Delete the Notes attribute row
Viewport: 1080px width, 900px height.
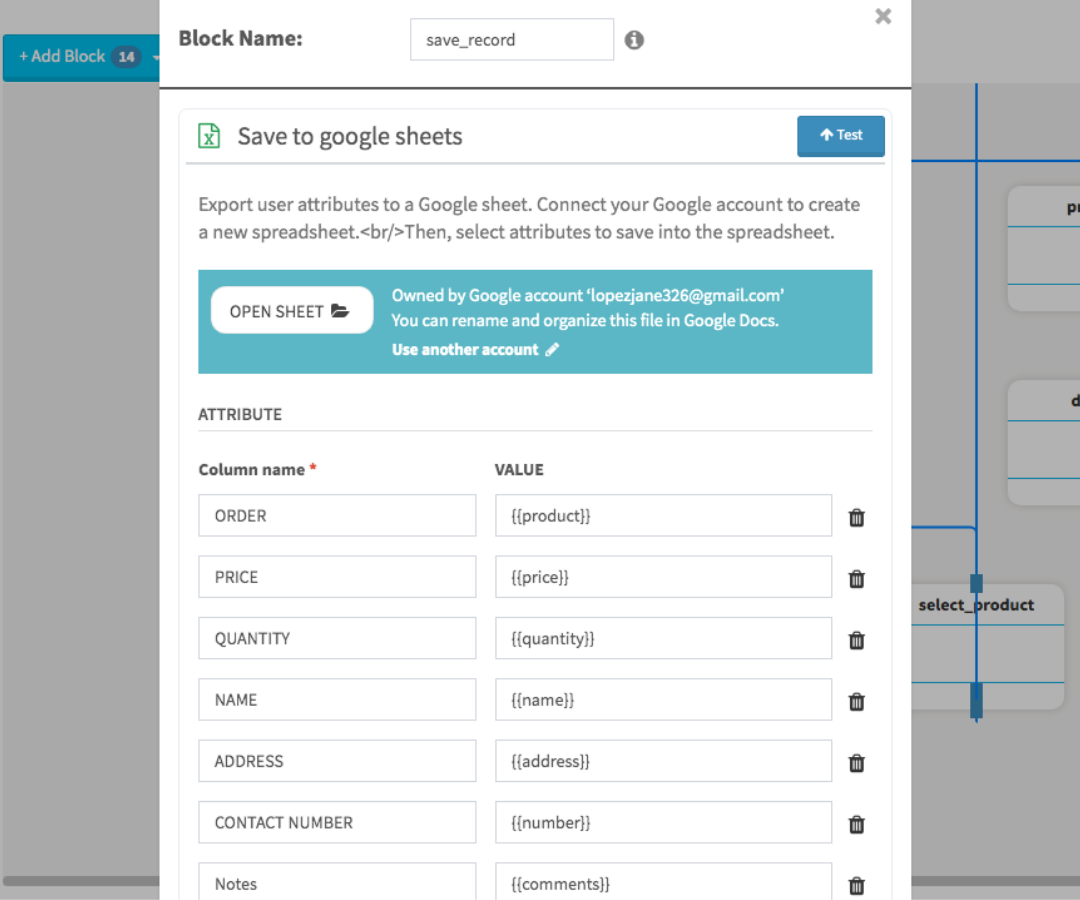(x=856, y=885)
